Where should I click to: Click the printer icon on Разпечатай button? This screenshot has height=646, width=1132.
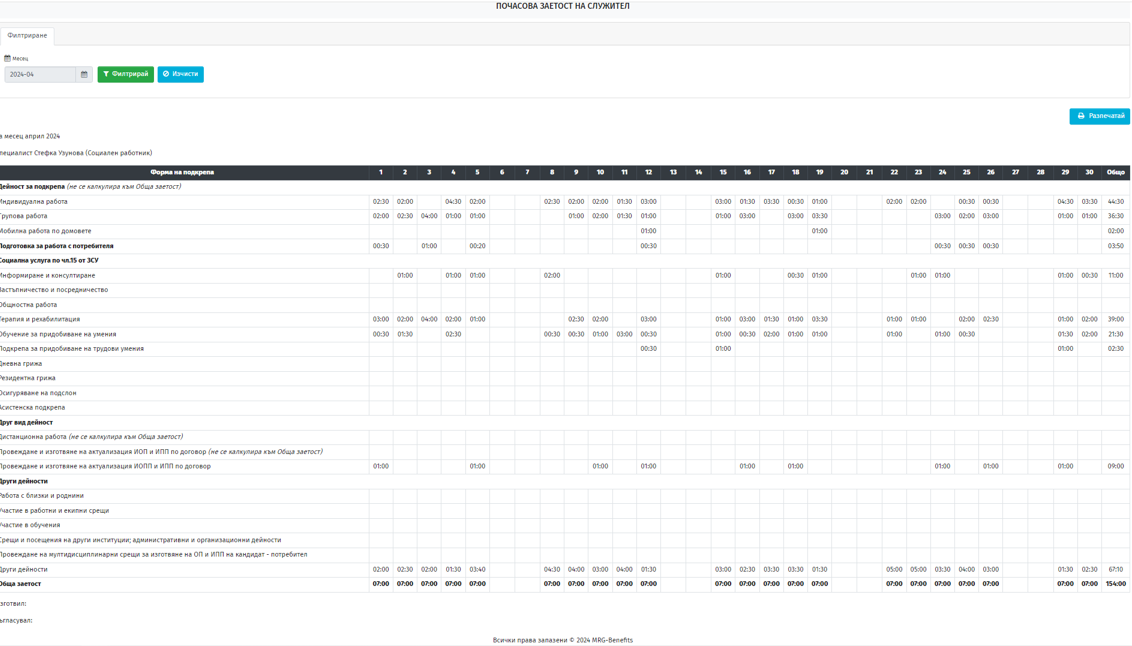click(x=1080, y=116)
